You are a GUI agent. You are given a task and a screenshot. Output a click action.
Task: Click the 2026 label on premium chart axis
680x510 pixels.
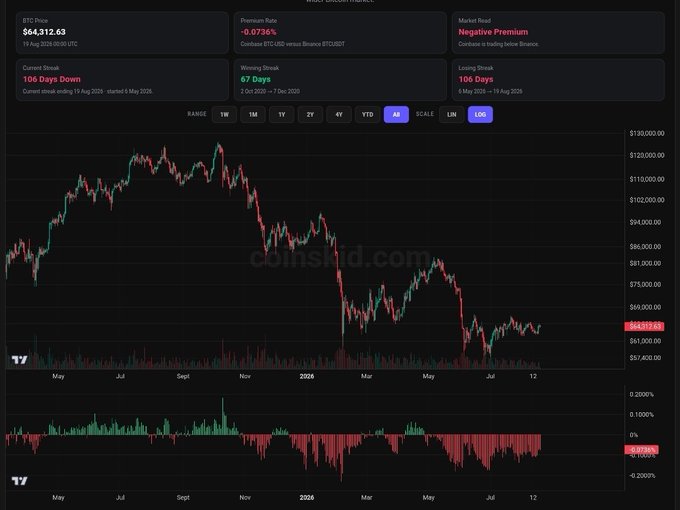(x=307, y=497)
